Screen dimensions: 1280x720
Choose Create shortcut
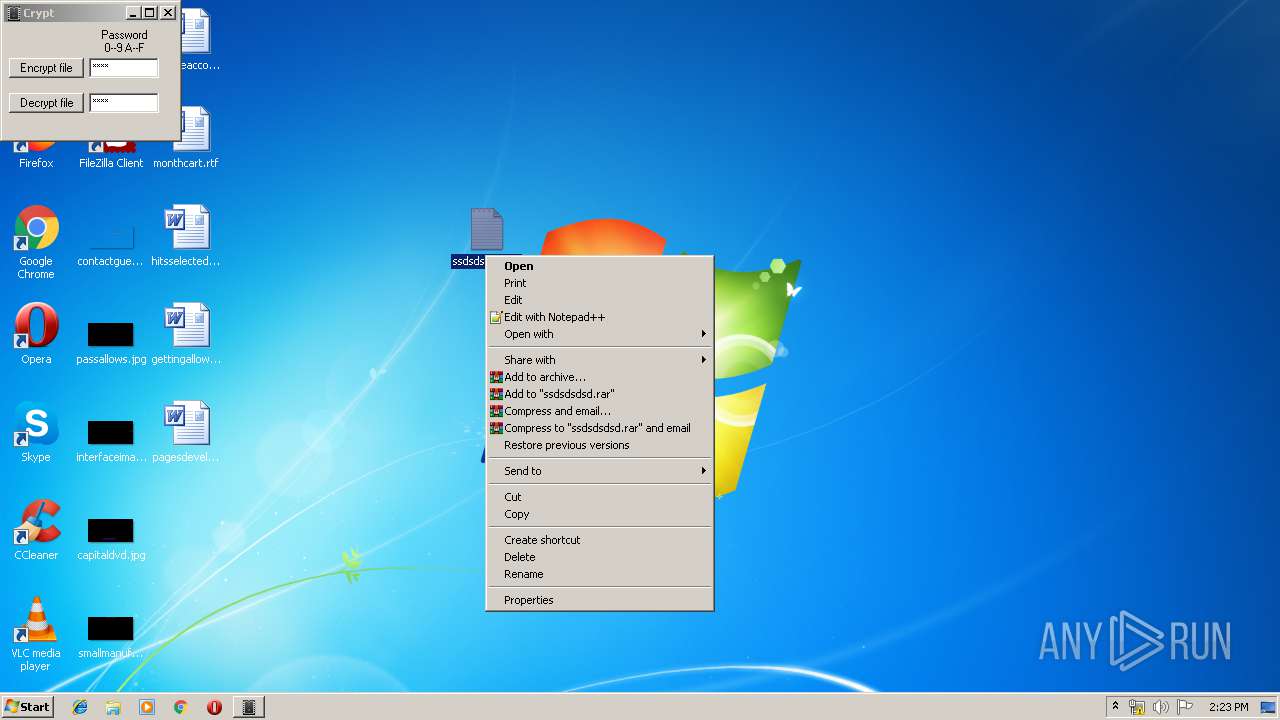600,540
